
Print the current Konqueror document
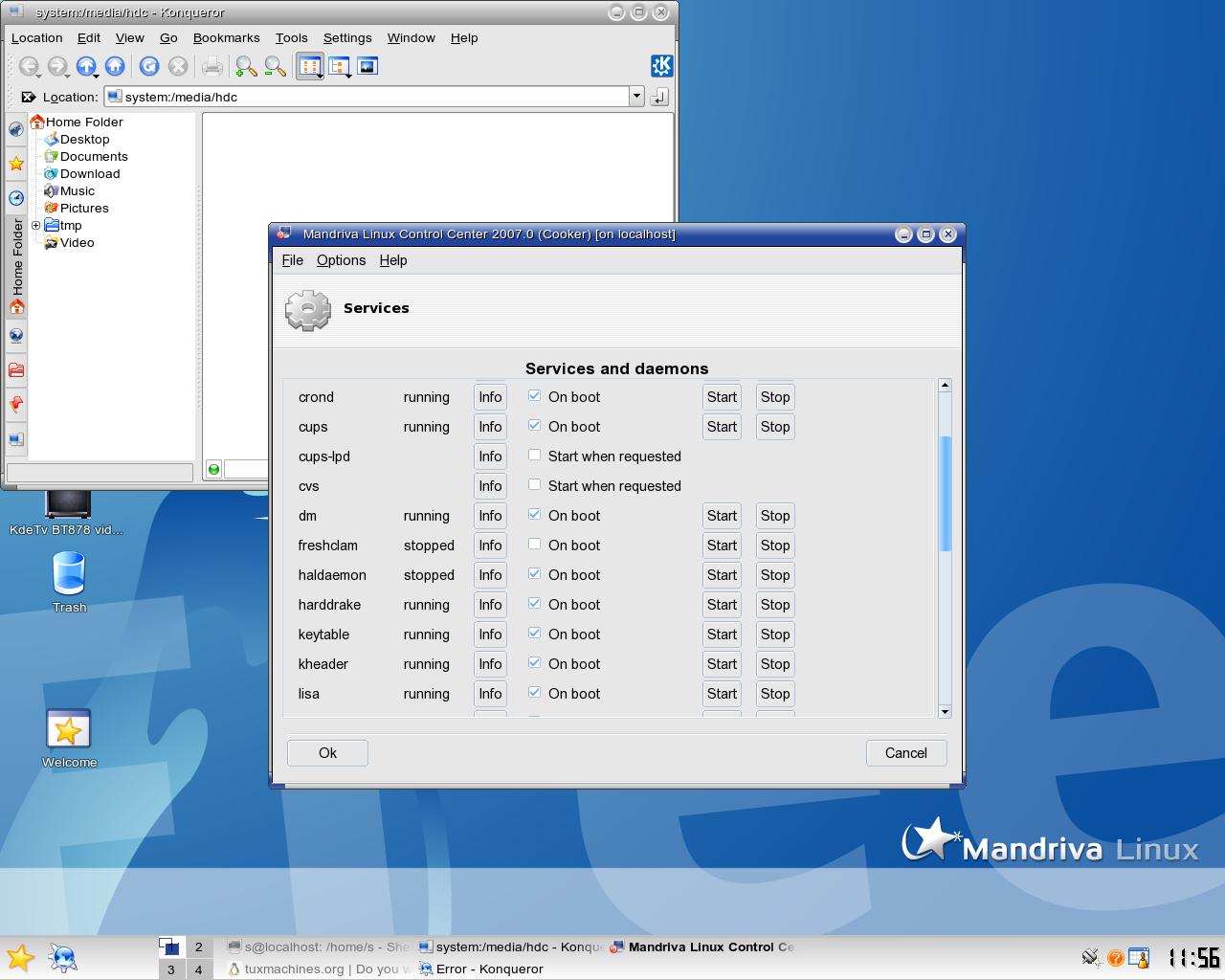[x=212, y=66]
